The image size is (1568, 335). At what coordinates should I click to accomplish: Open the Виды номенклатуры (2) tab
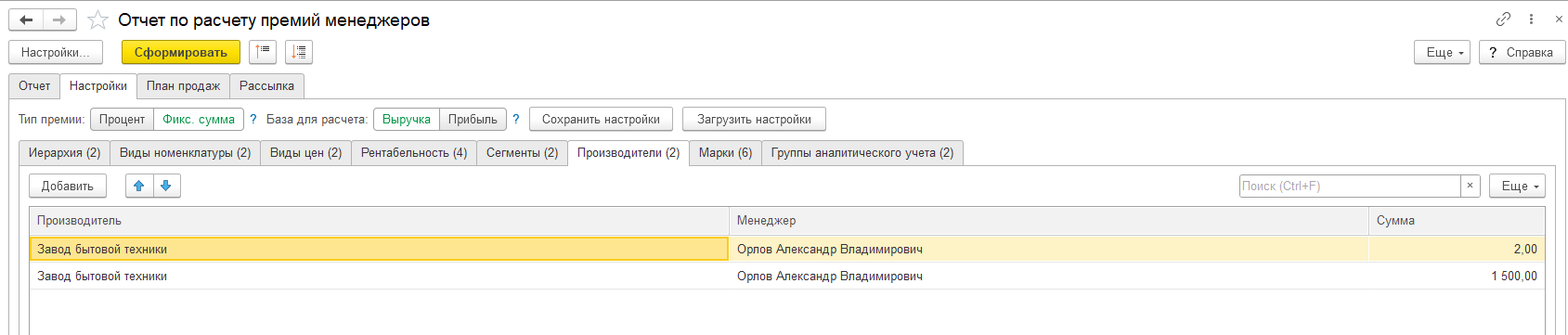click(x=185, y=152)
